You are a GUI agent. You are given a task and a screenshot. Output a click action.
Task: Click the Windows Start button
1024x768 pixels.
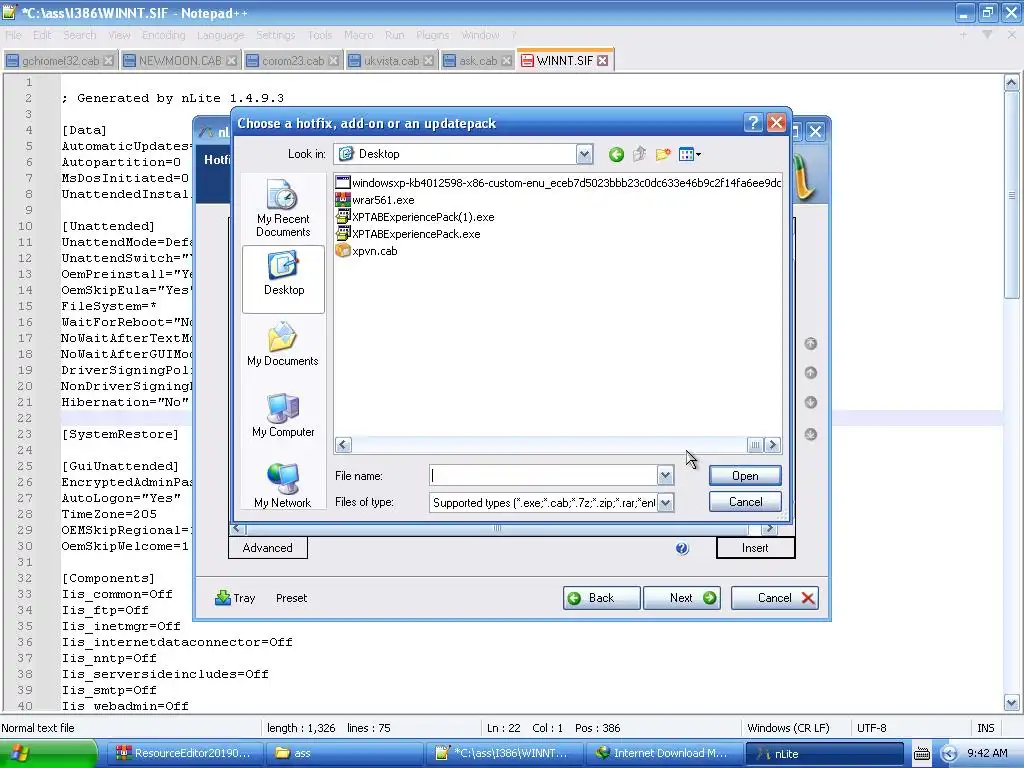(48, 754)
